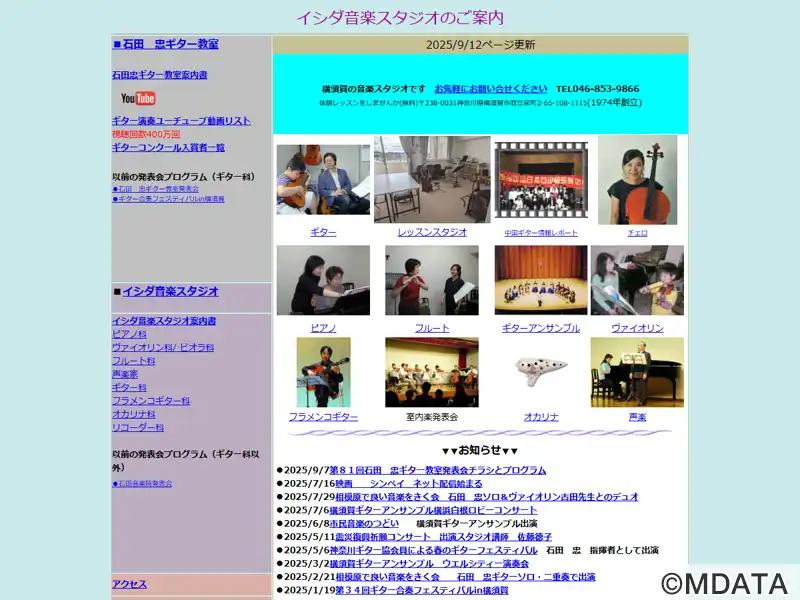This screenshot has height=600, width=800.
Task: Click the film-strip China guitar report photo
Action: 541,180
